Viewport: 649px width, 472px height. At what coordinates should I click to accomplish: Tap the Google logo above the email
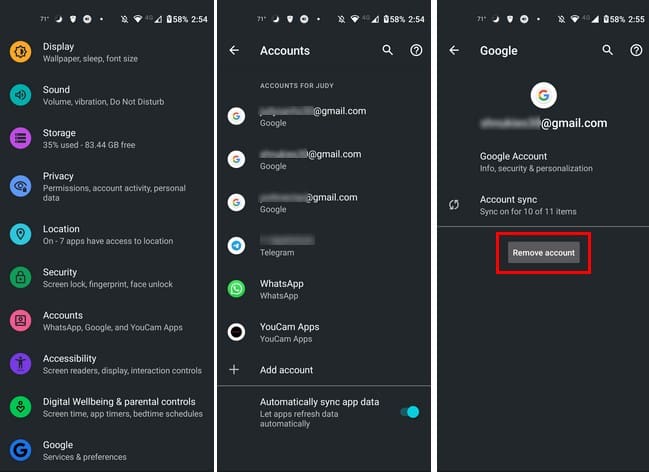coord(543,95)
